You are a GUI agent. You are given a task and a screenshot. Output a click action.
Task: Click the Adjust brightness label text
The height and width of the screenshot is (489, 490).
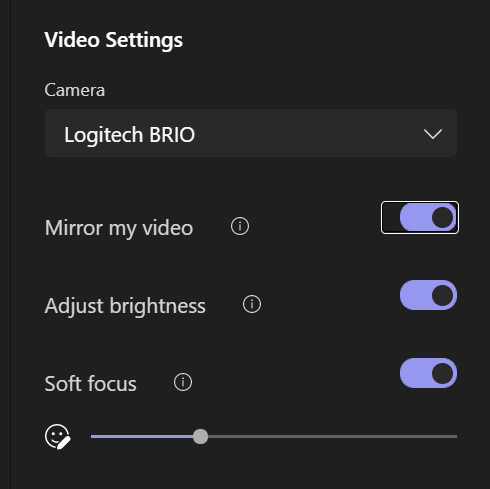coord(125,306)
